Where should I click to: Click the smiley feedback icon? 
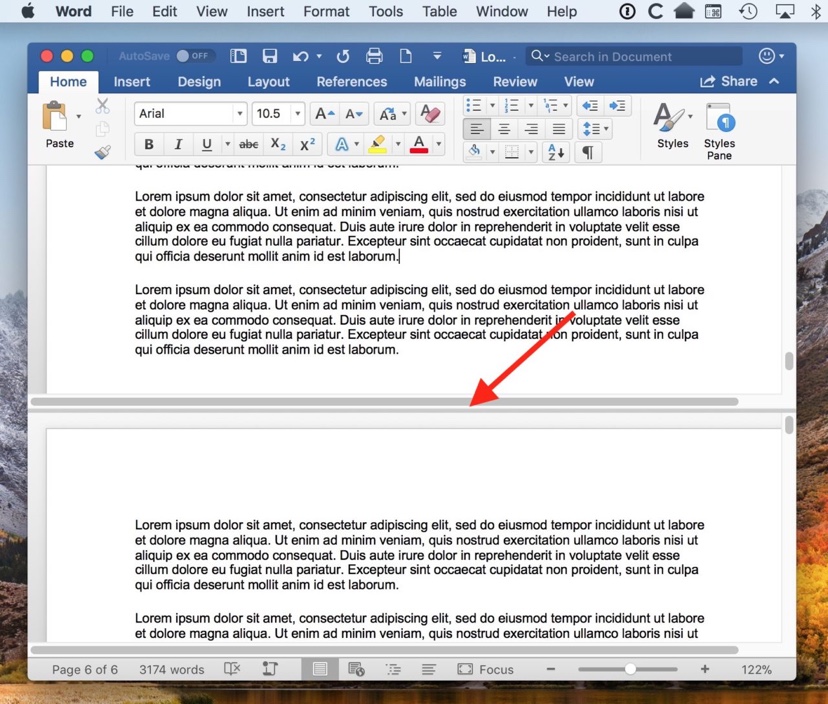tap(766, 56)
